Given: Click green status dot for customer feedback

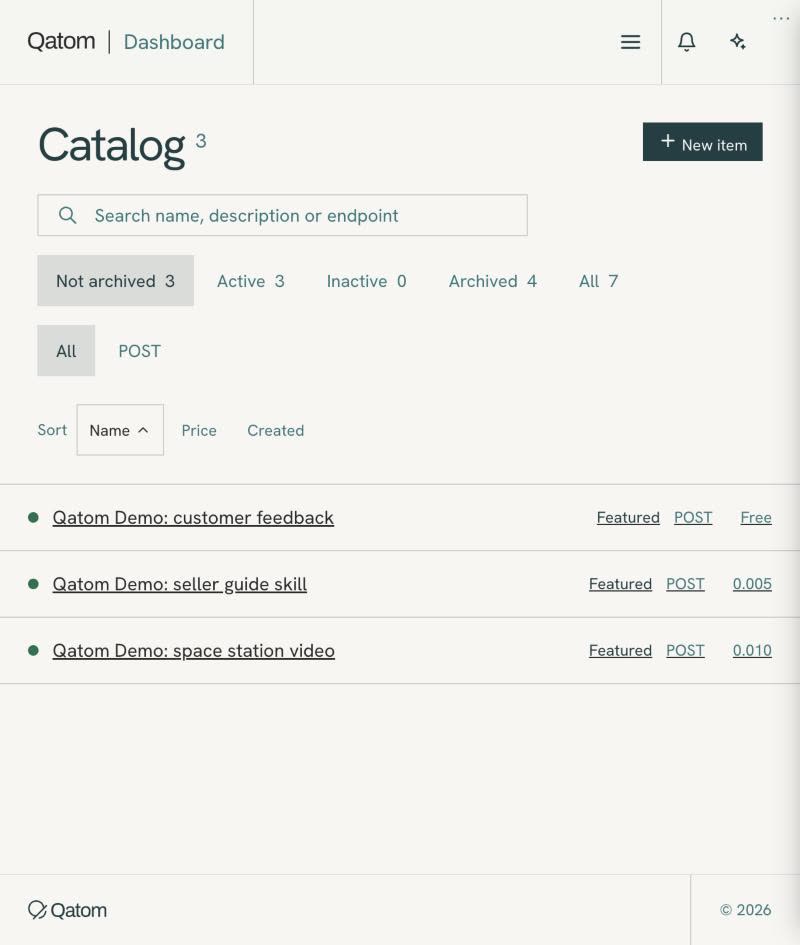Looking at the screenshot, I should (33, 517).
